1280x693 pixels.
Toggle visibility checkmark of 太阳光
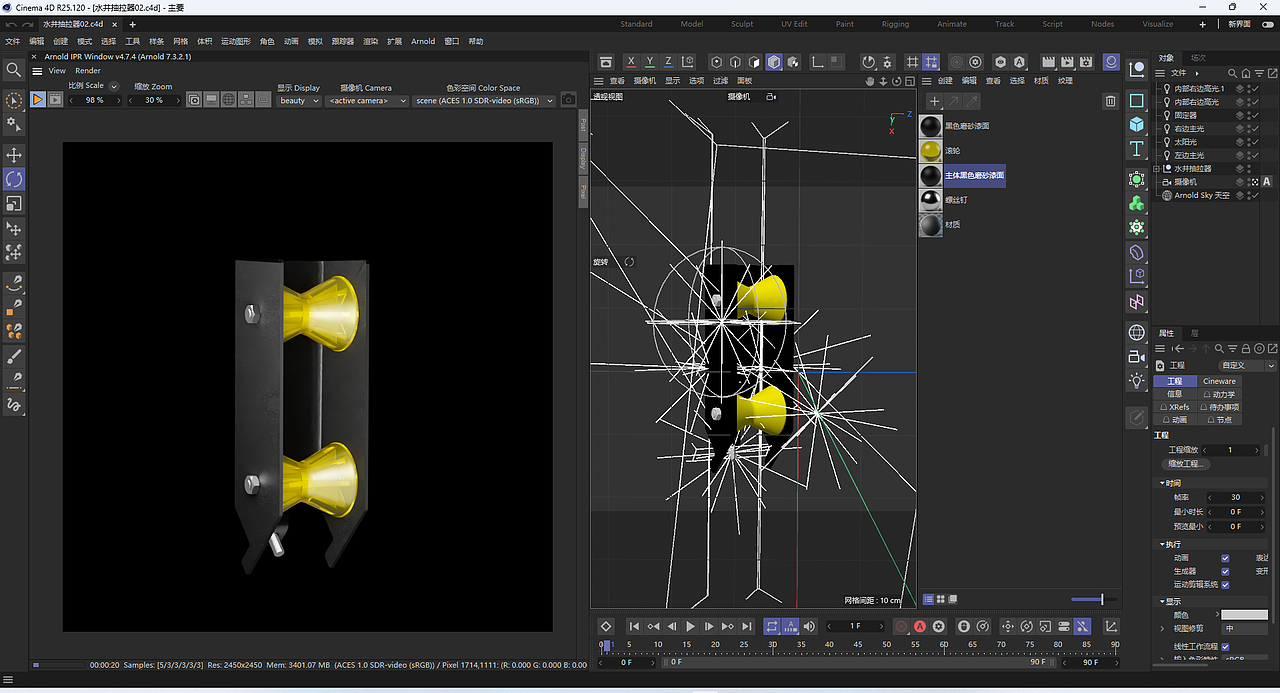[1253, 142]
